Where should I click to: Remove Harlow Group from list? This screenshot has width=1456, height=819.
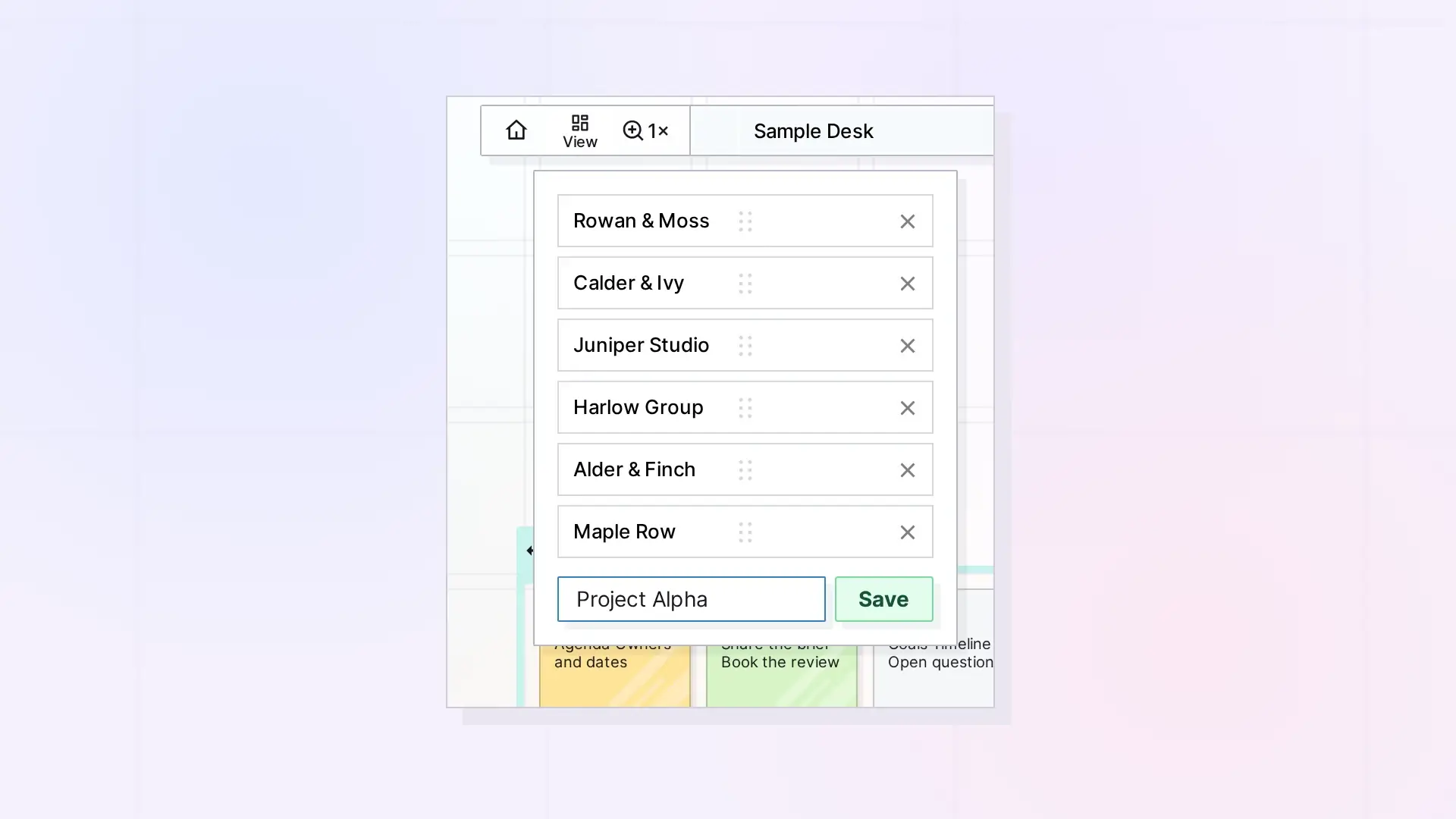pos(907,408)
